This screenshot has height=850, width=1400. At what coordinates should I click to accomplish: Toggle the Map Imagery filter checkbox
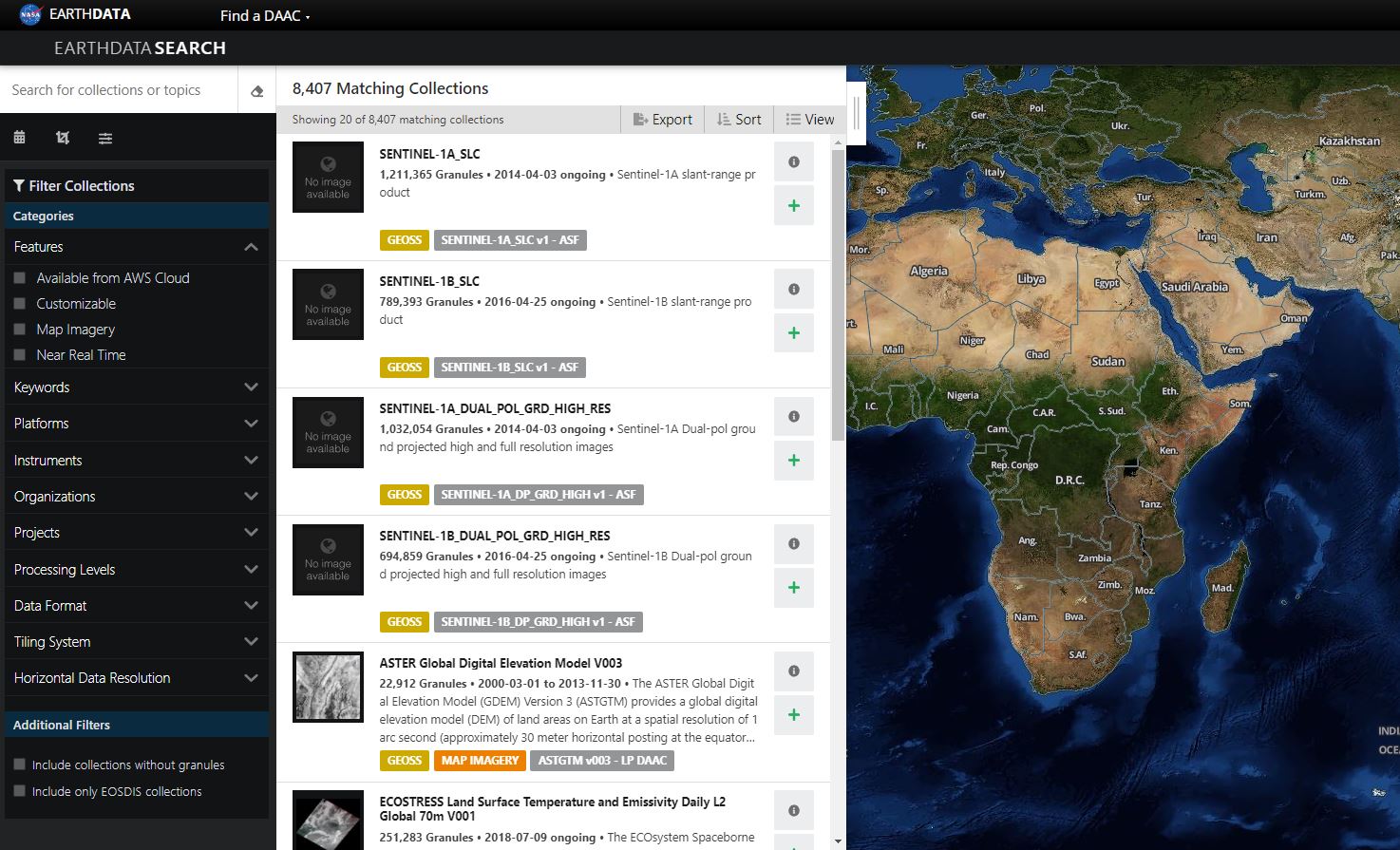click(19, 330)
